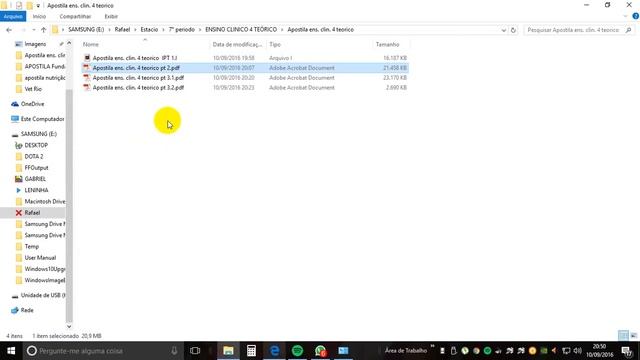
Task: Expand the address bar history dropdown
Action: tap(503, 30)
